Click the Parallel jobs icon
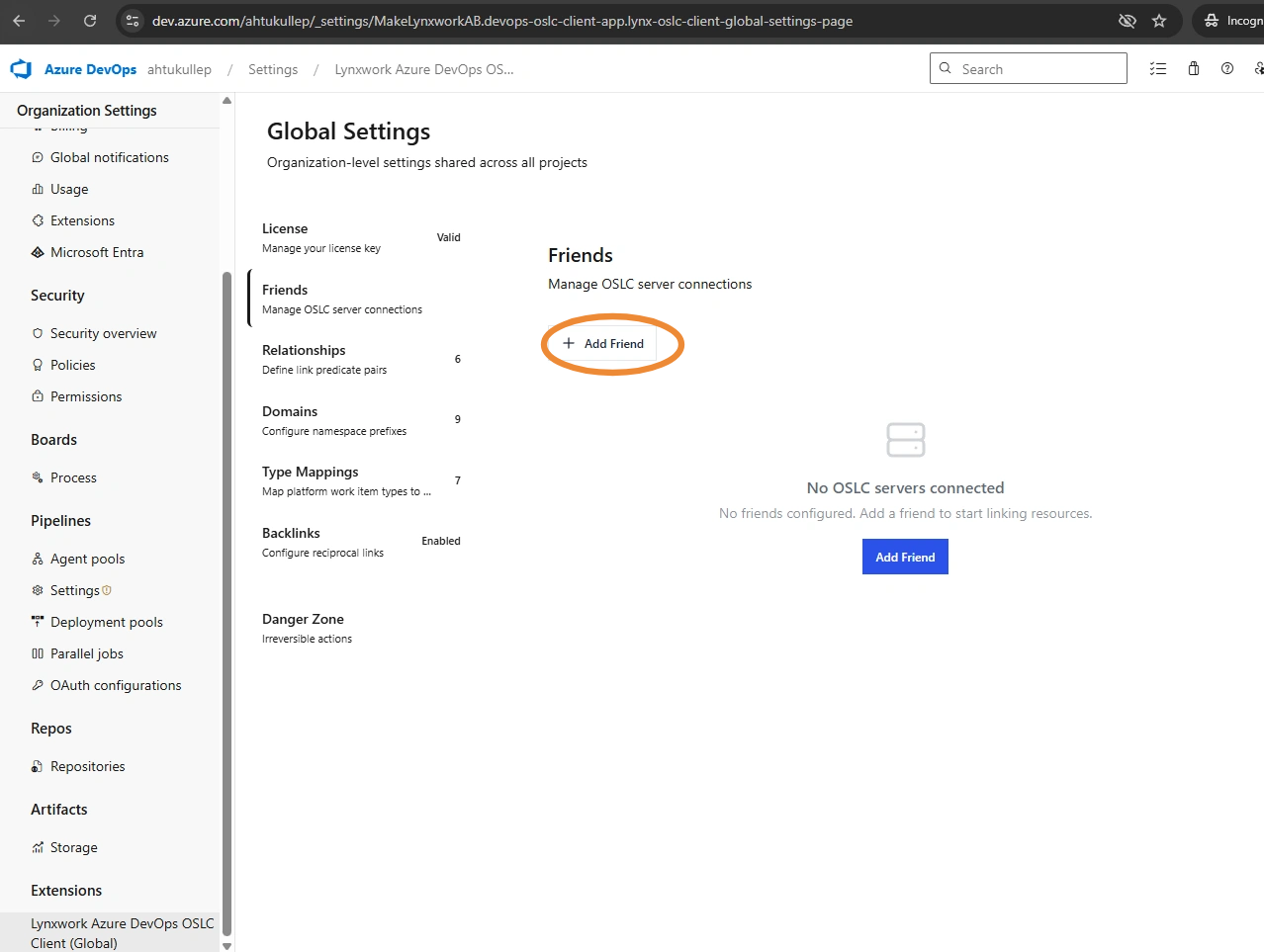Screen dimensions: 1264x952 (38, 653)
